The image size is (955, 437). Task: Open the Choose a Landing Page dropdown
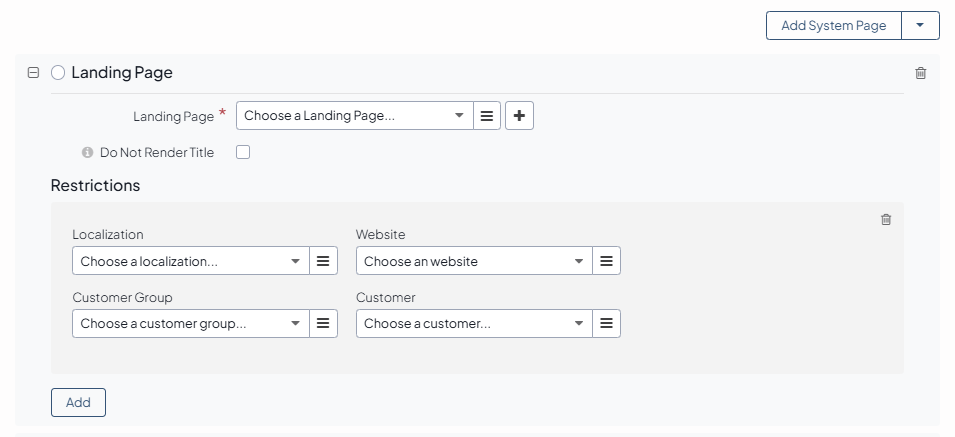[355, 116]
